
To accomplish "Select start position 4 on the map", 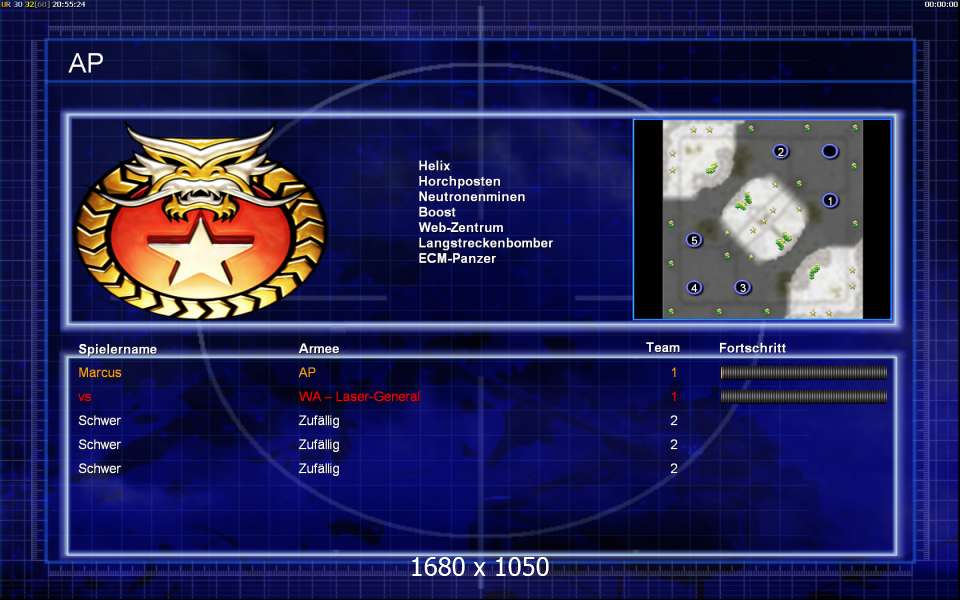I will click(694, 287).
